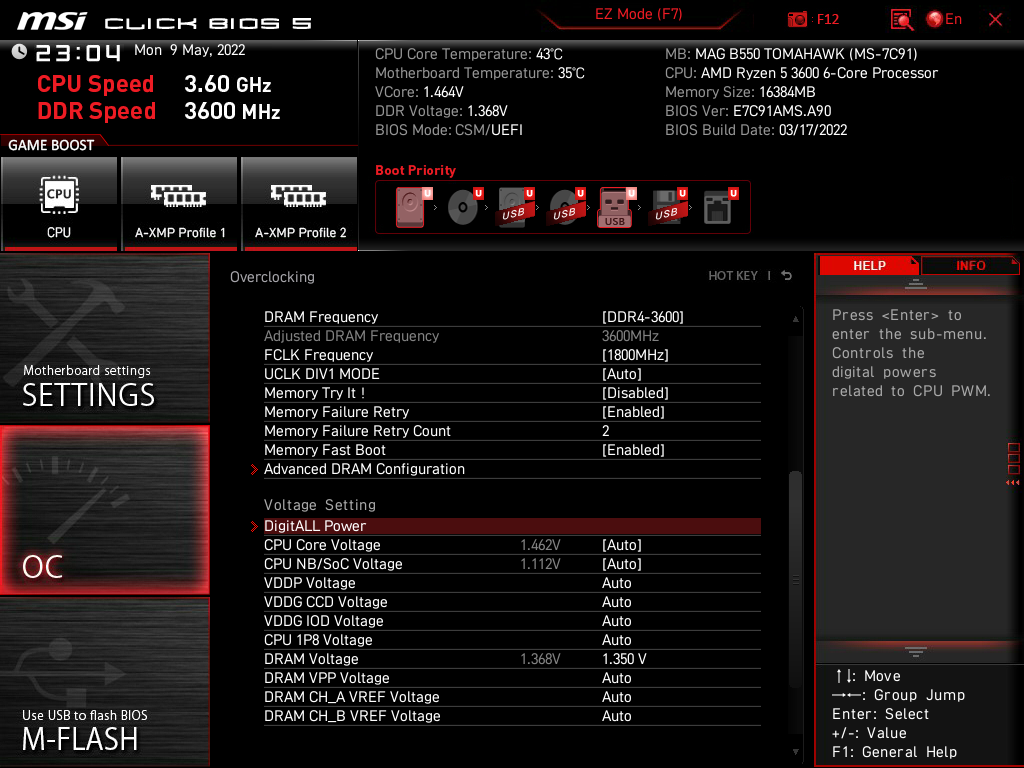
Task: Open the OC overclocking section
Action: [104, 511]
